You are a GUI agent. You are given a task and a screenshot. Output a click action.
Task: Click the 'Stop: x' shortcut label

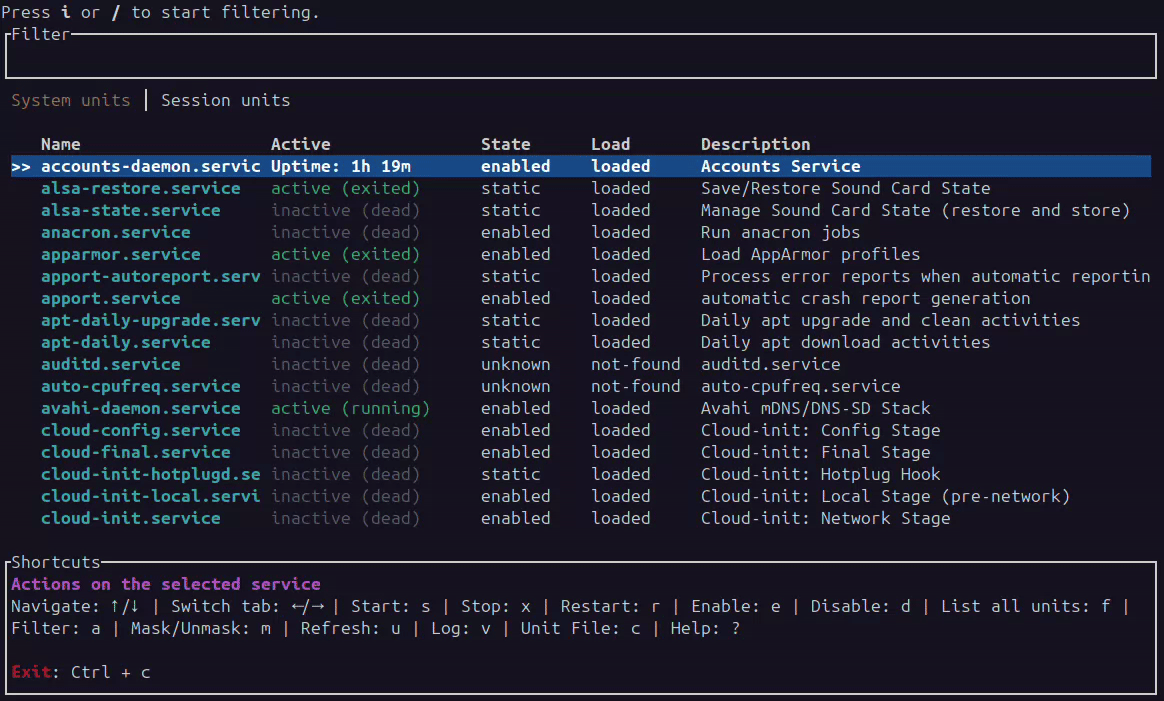[495, 606]
